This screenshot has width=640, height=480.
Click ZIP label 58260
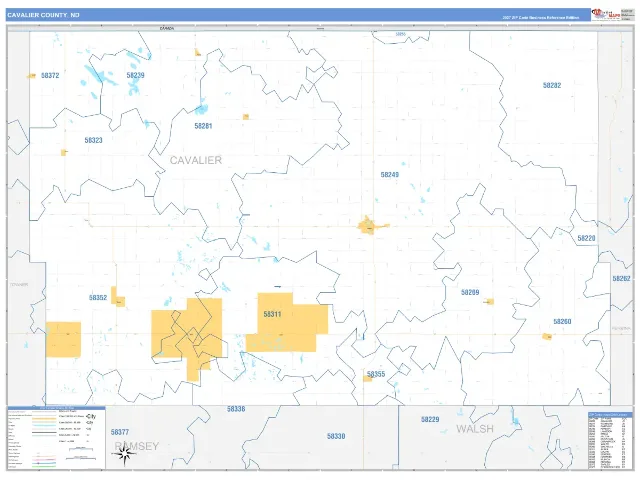[562, 322]
